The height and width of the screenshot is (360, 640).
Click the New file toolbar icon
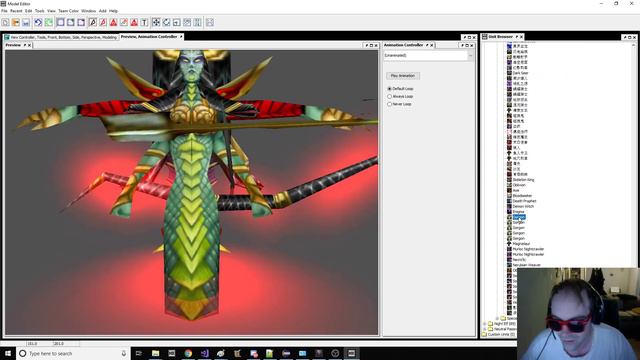coord(5,22)
